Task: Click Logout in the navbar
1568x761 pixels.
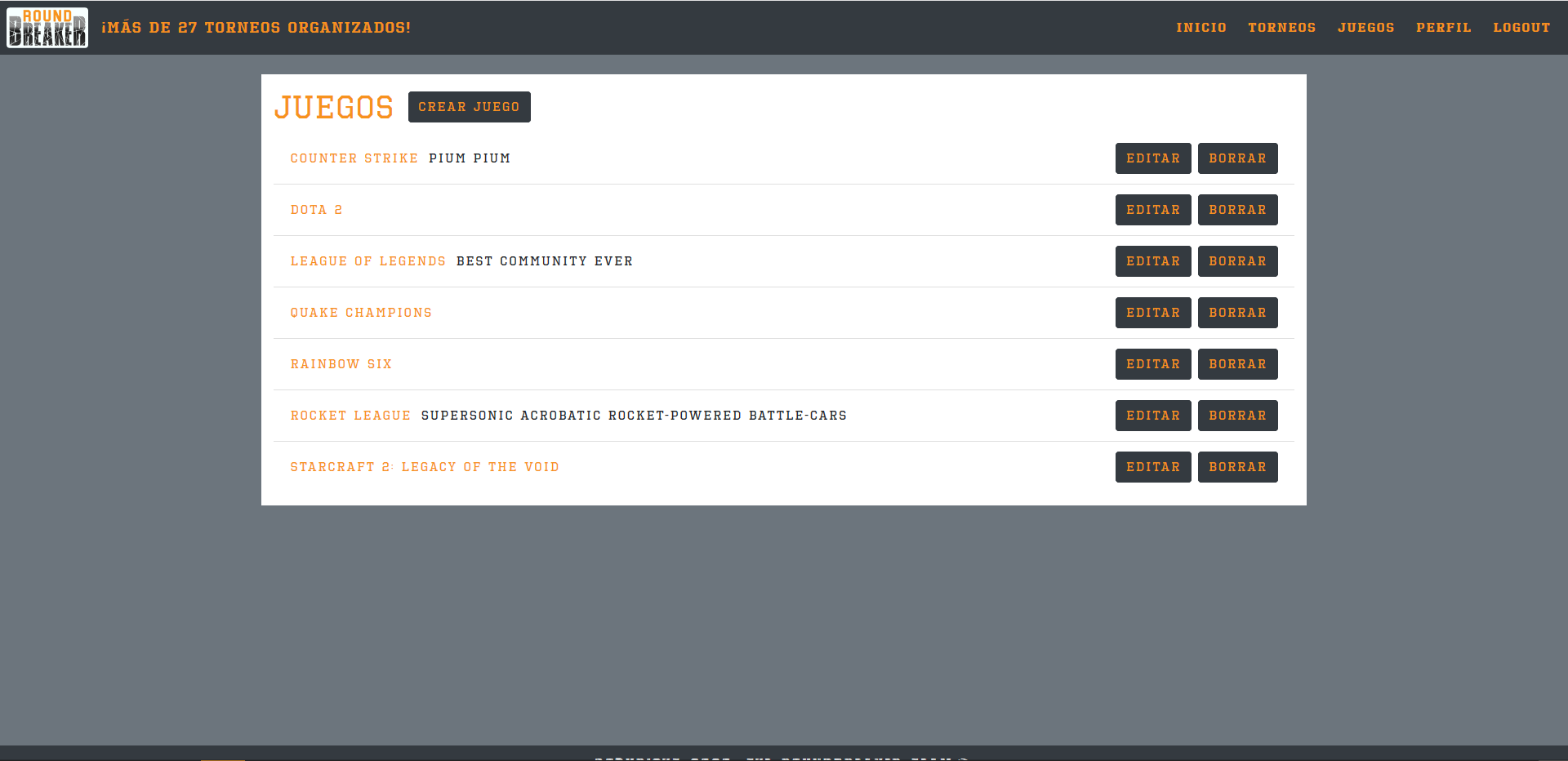Action: (1522, 28)
